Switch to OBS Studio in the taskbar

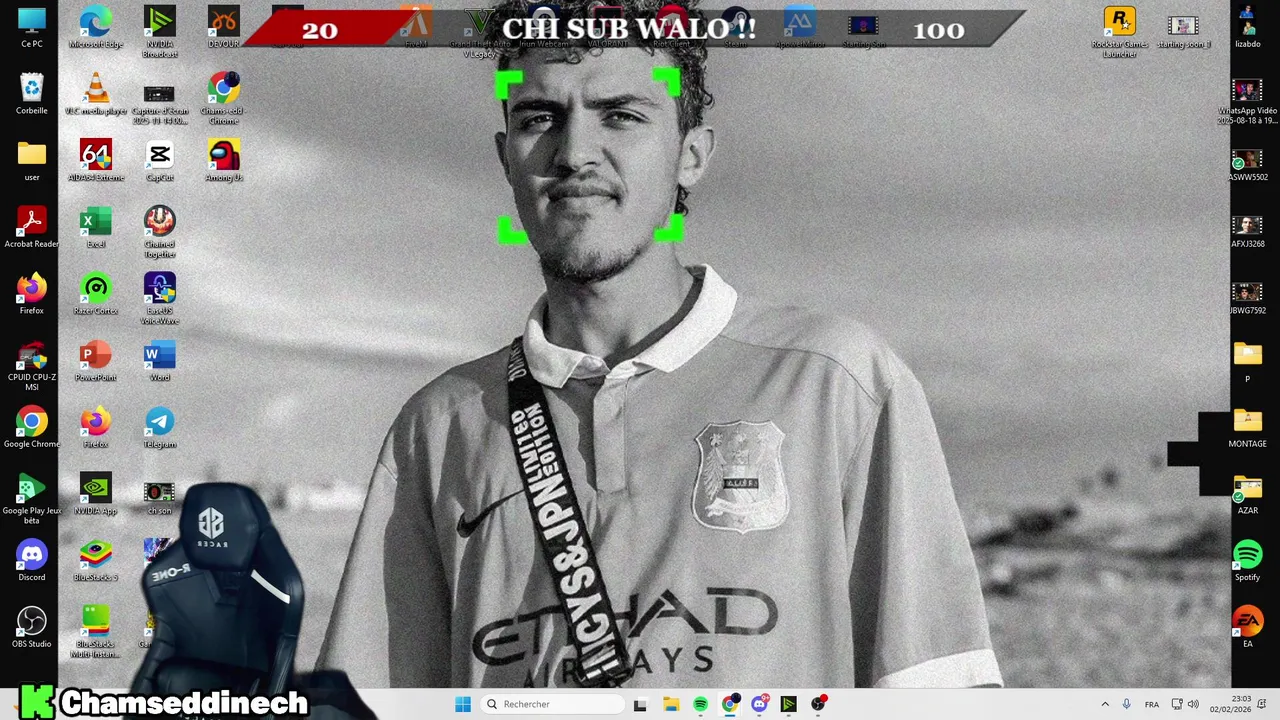(x=819, y=704)
